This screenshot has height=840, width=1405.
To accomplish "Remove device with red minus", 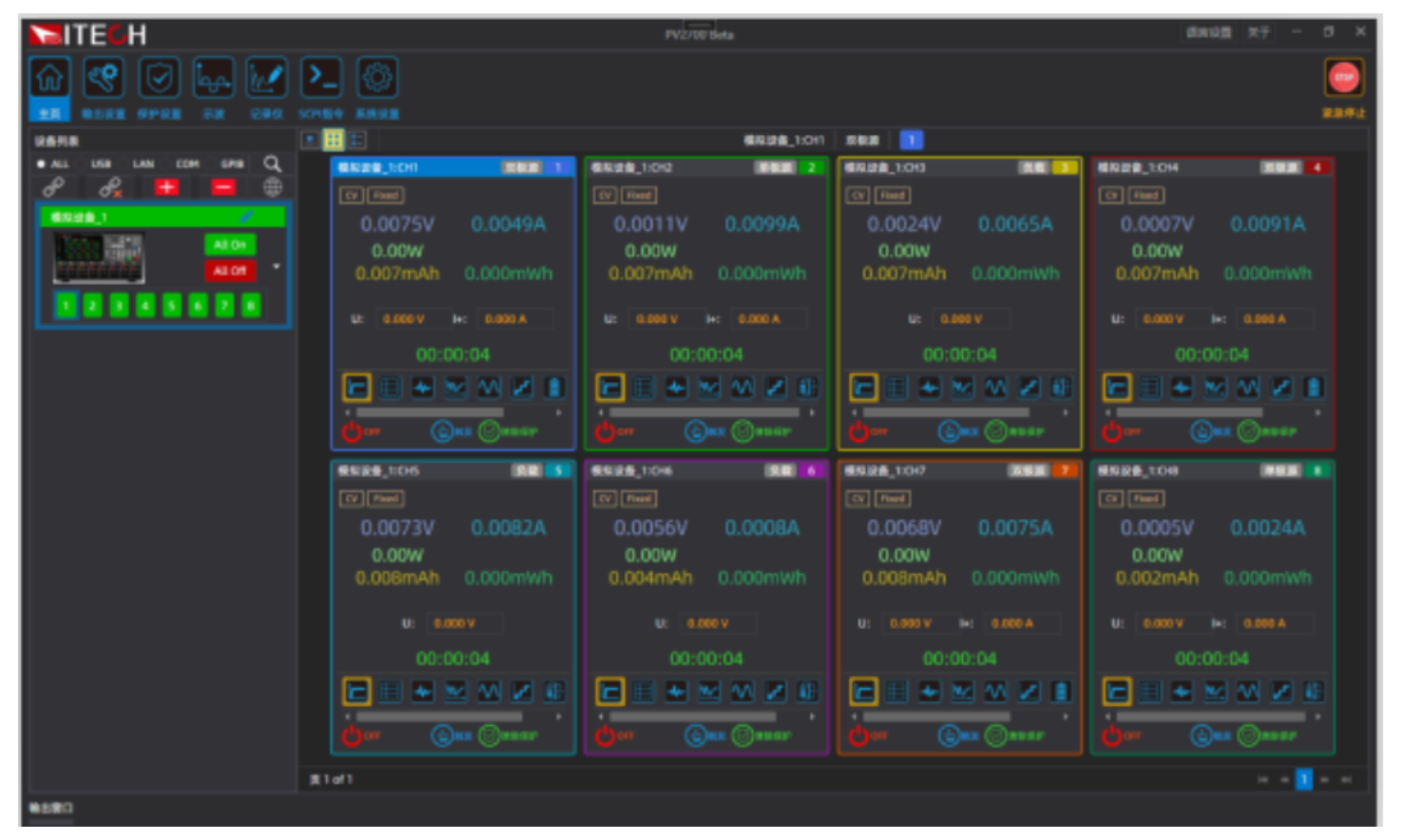I will click(223, 187).
